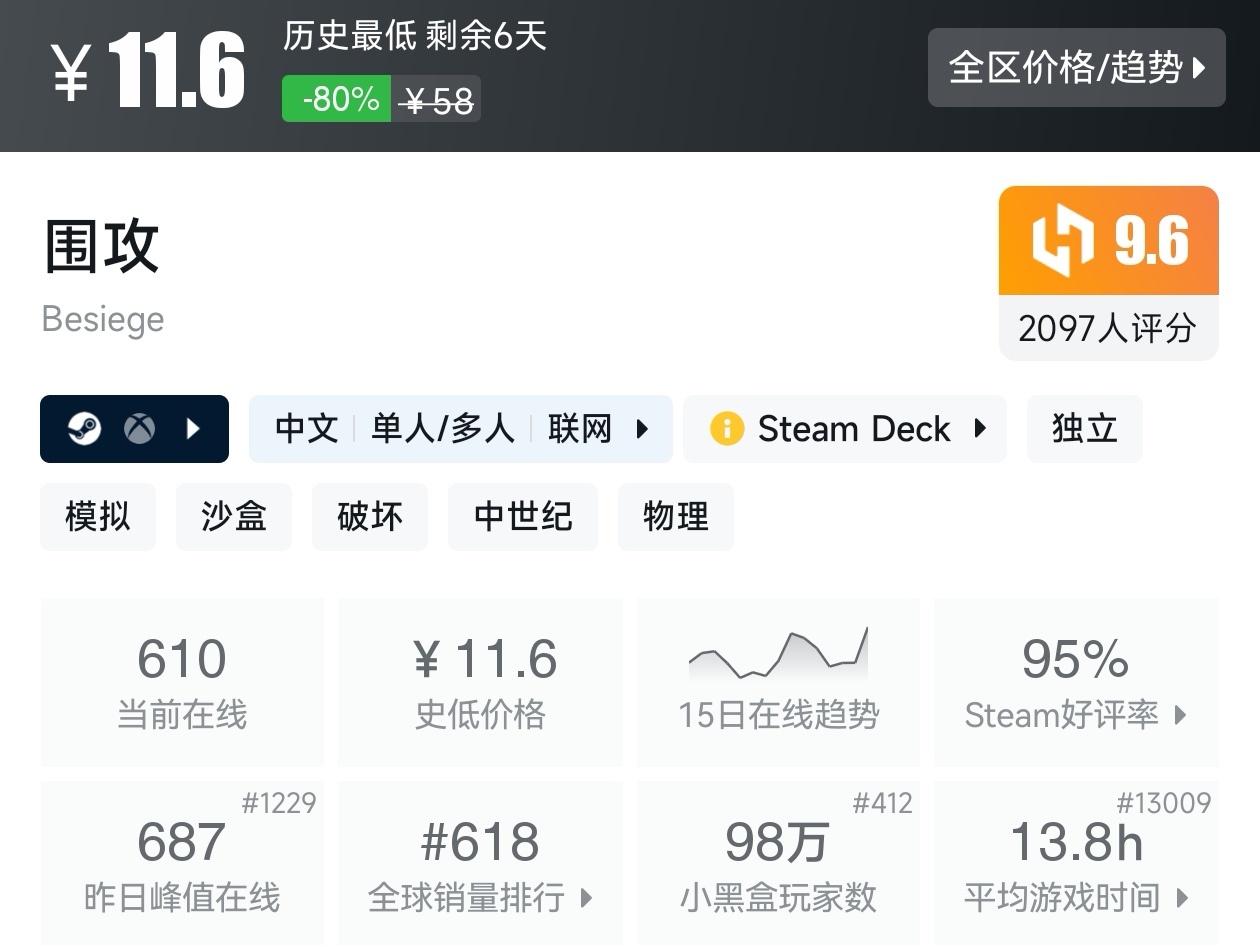Expand the 平均游戏时间 arrow
This screenshot has height=945, width=1260.
(1182, 898)
